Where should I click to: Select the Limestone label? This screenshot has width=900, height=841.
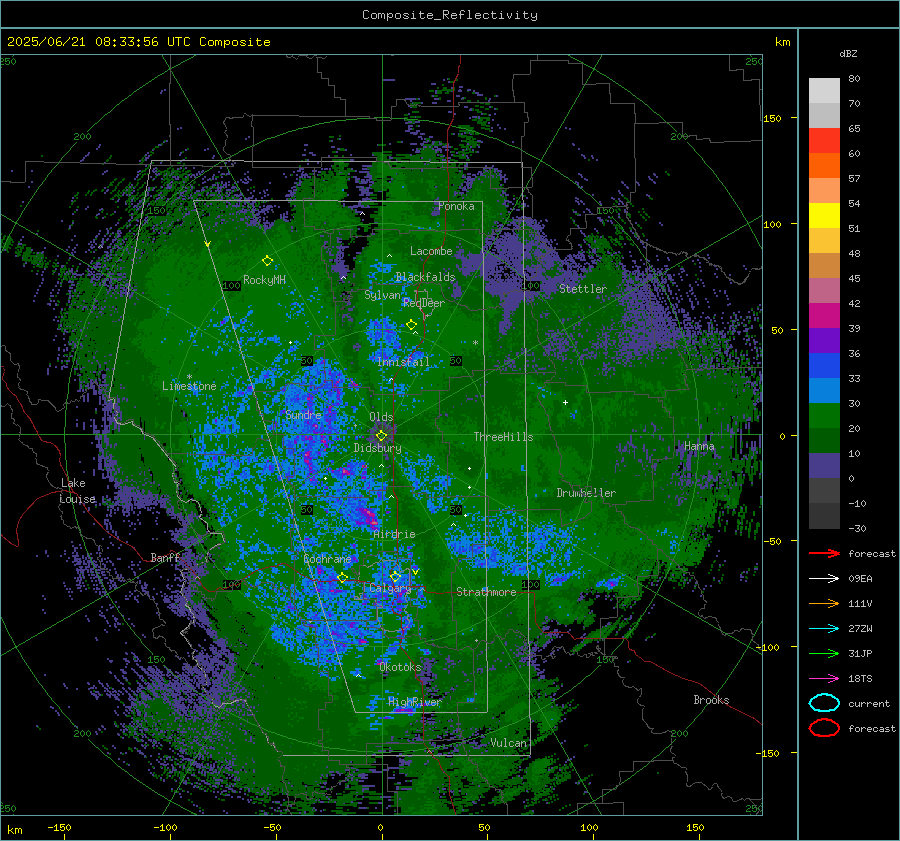189,386
